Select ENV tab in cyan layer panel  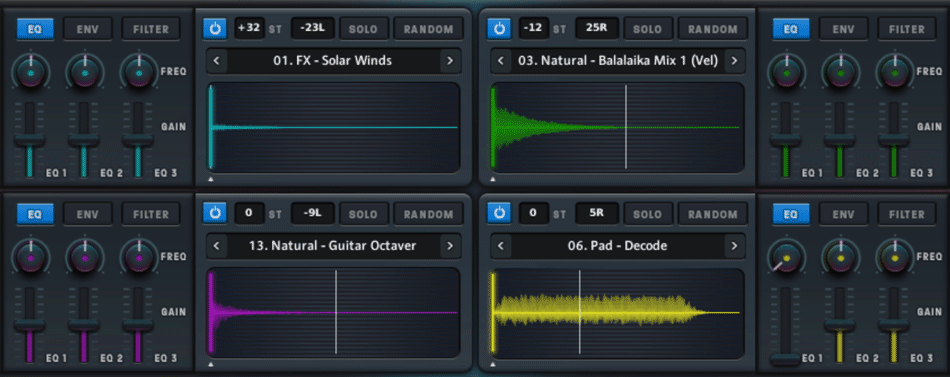coord(88,28)
